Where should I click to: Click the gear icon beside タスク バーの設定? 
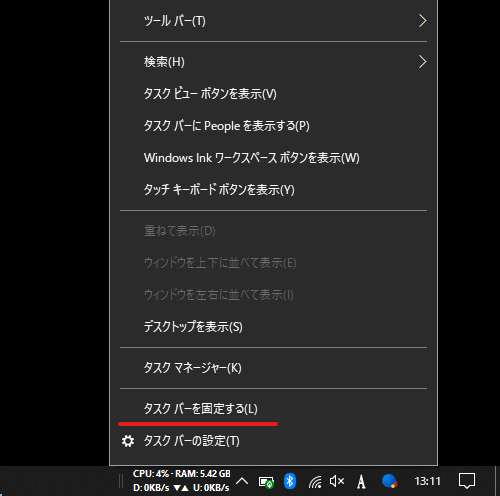[128, 441]
